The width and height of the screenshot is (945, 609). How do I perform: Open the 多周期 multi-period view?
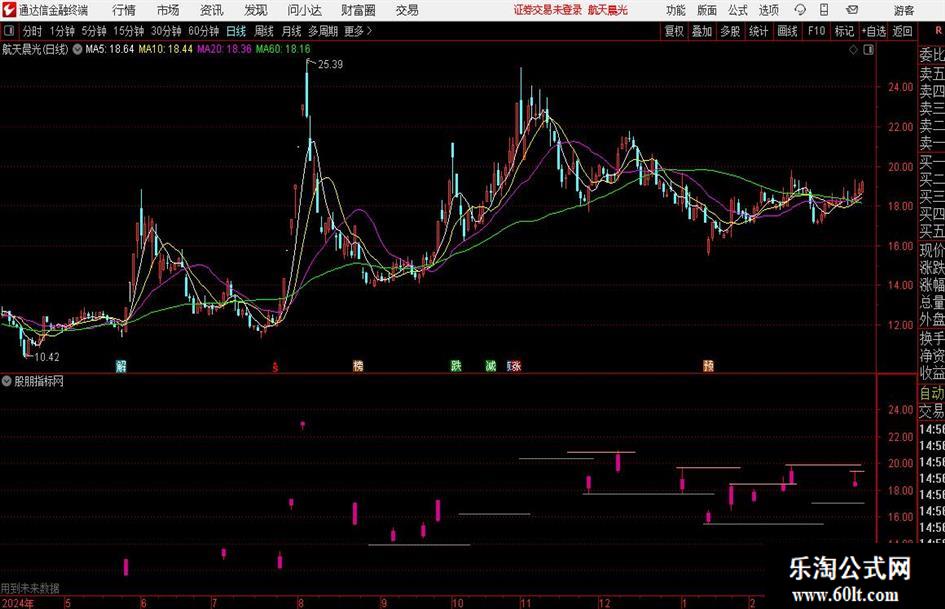tap(323, 31)
